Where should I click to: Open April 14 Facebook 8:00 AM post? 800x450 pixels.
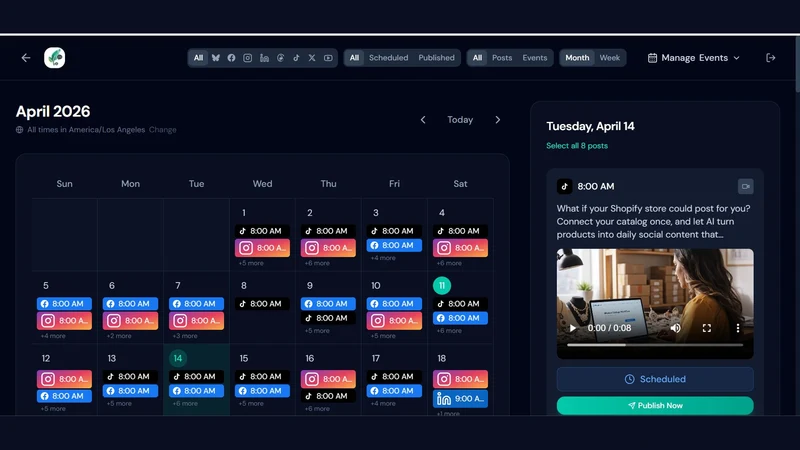pos(196,391)
